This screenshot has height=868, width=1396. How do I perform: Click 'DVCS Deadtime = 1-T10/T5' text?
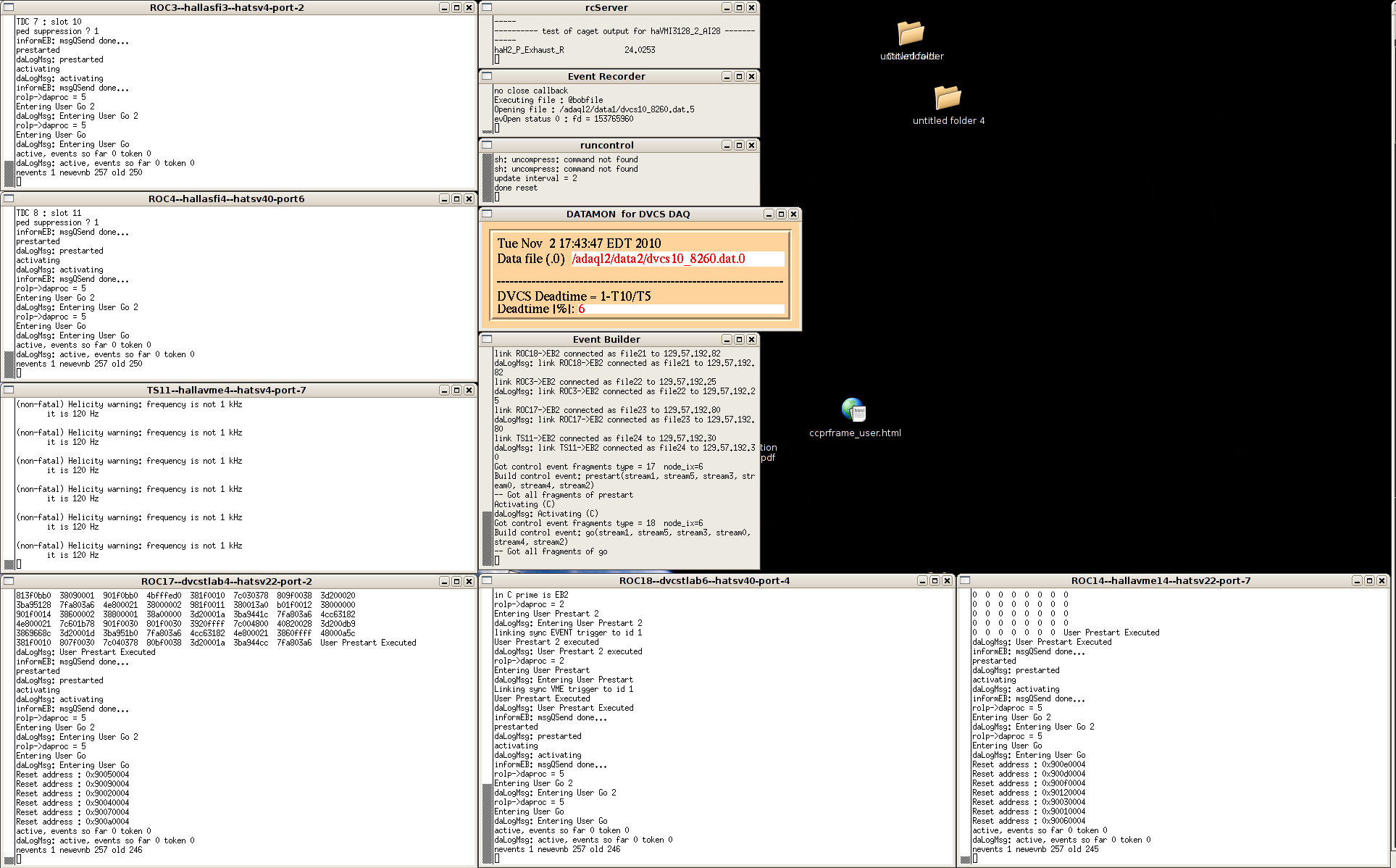click(574, 296)
